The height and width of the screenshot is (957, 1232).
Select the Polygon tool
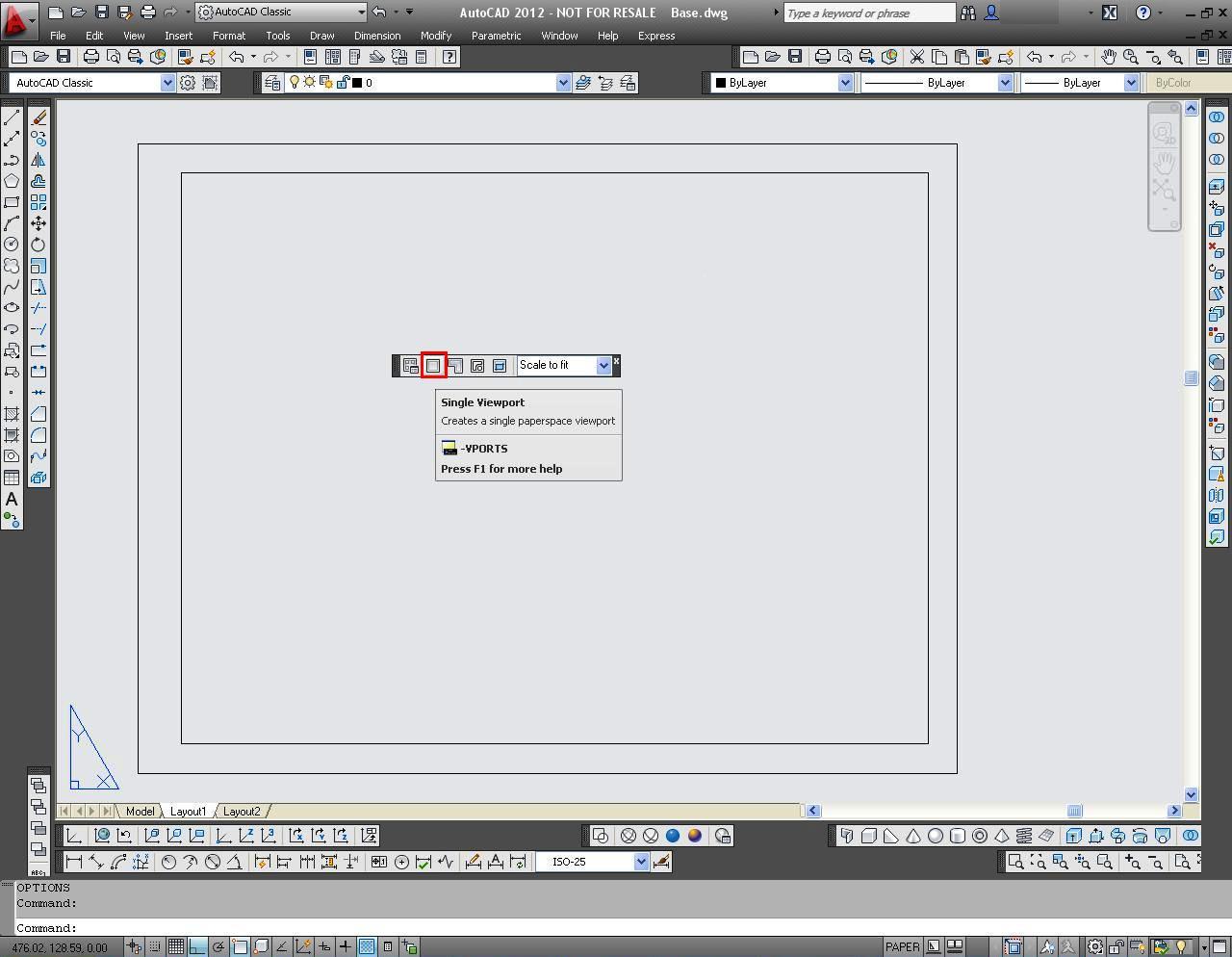12,181
